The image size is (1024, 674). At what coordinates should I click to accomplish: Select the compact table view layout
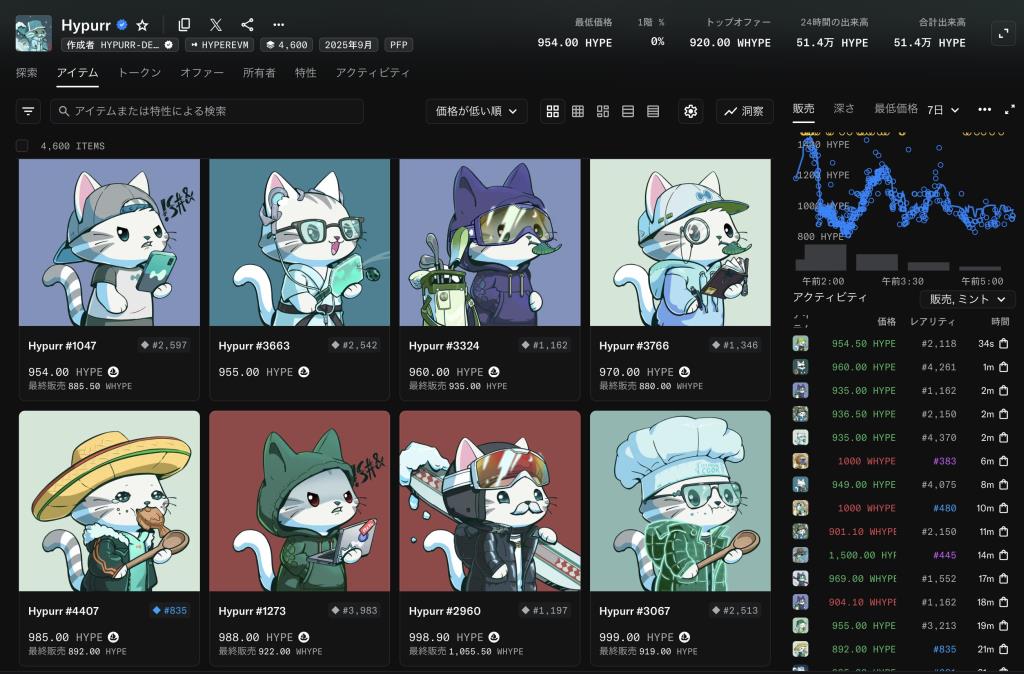[x=653, y=111]
